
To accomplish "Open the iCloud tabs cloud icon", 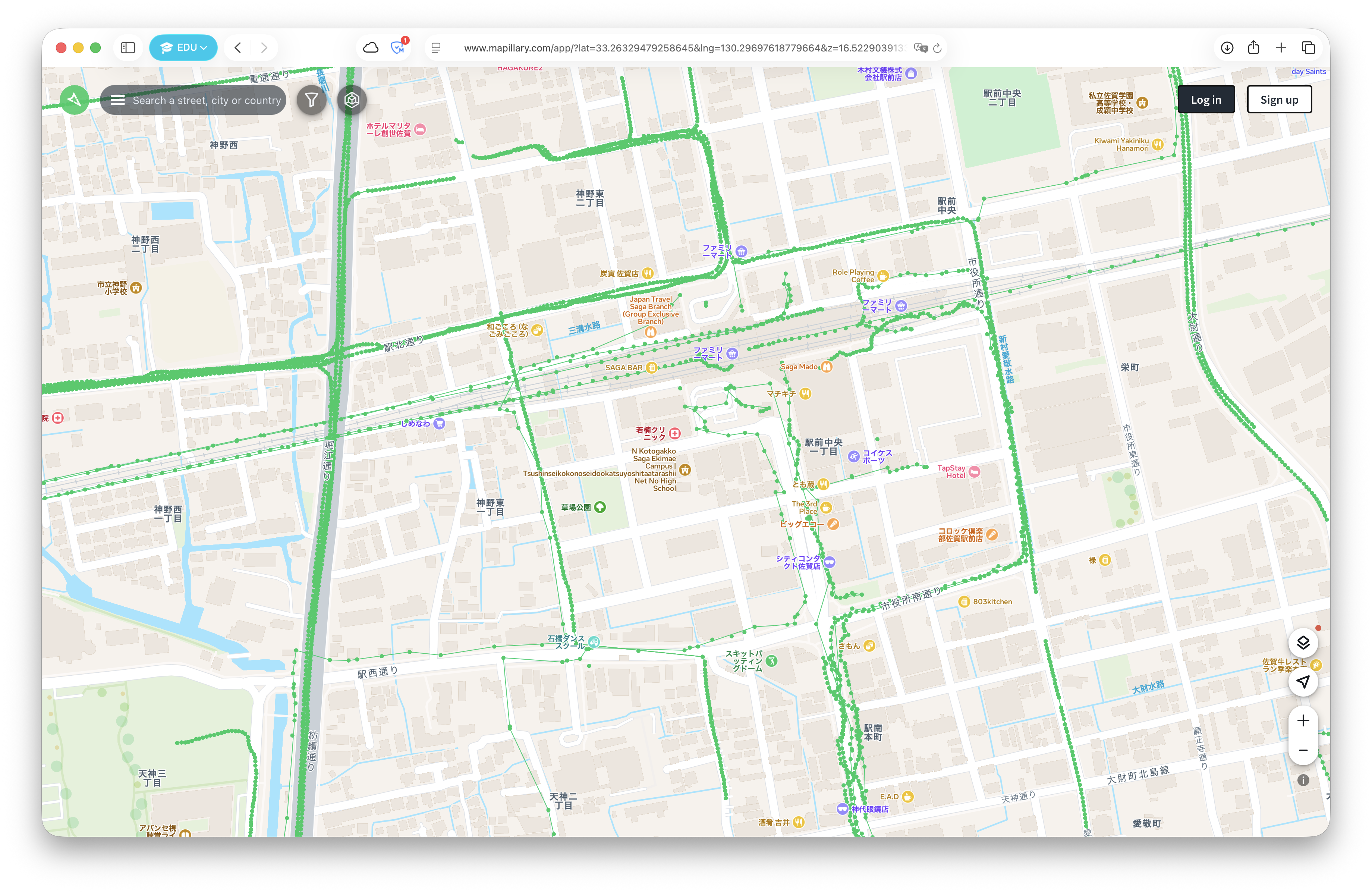I will tap(371, 47).
